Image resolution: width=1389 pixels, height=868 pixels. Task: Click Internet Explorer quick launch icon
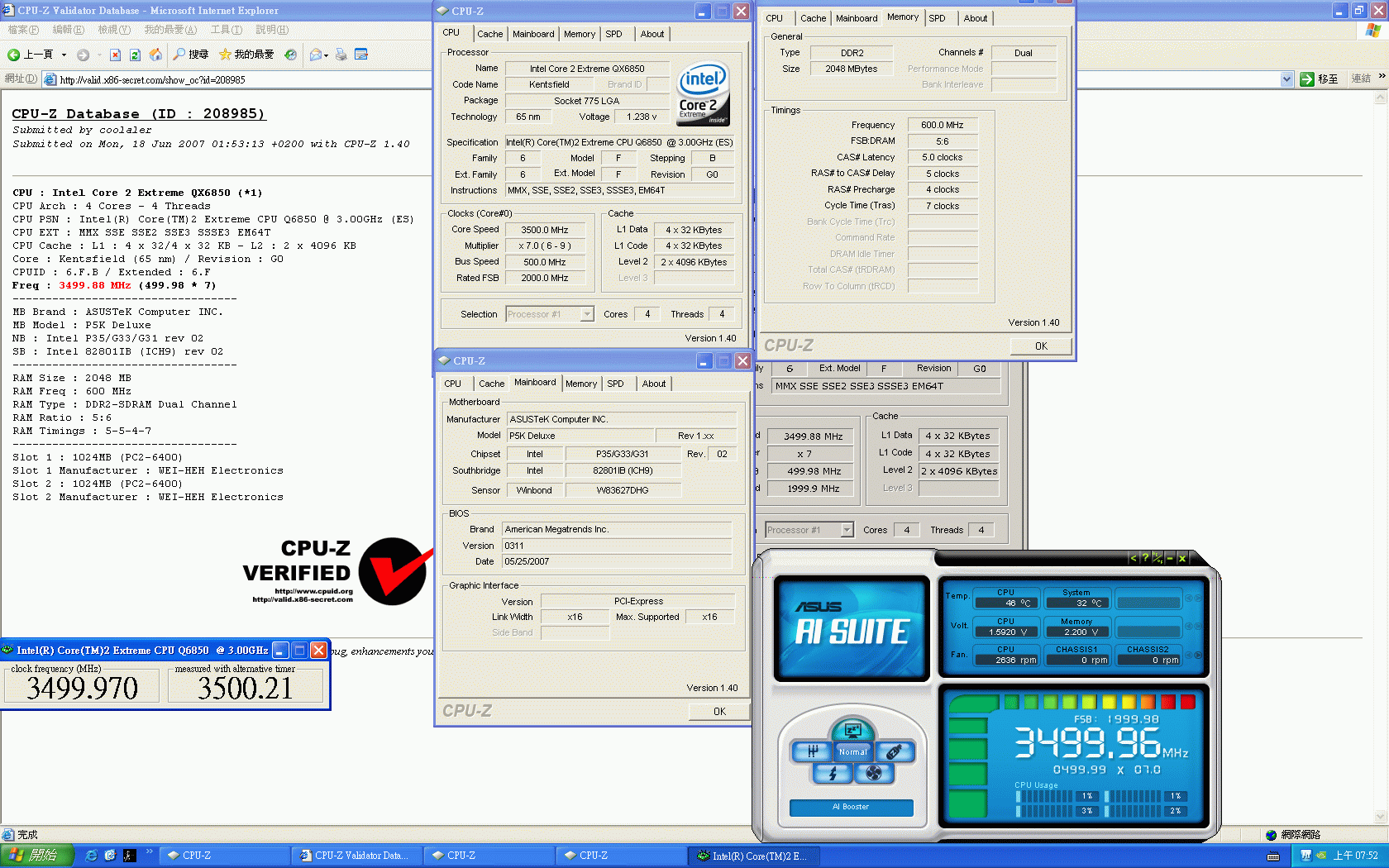point(92,856)
